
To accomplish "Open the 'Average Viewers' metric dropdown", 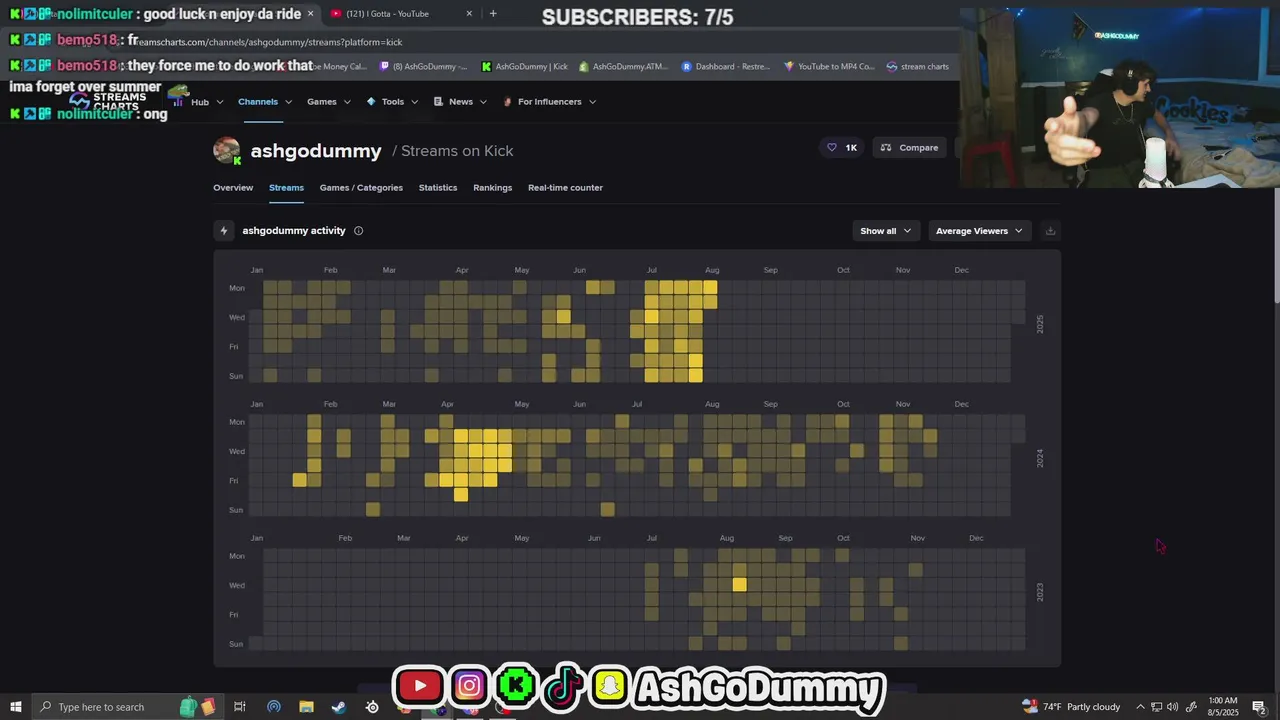I will coord(979,231).
